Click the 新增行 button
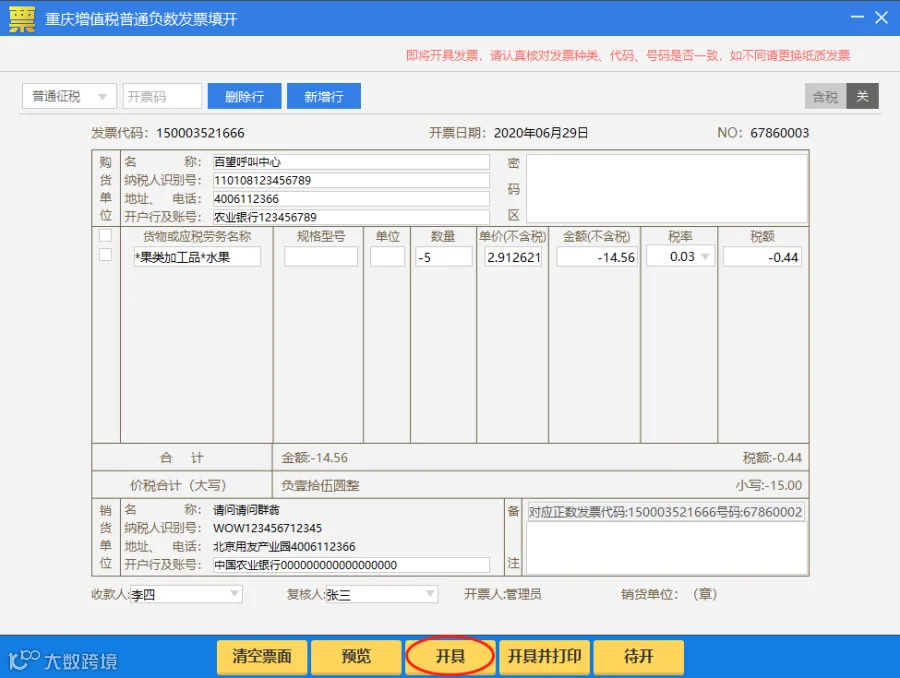Screen dimensions: 900x678 click(324, 96)
